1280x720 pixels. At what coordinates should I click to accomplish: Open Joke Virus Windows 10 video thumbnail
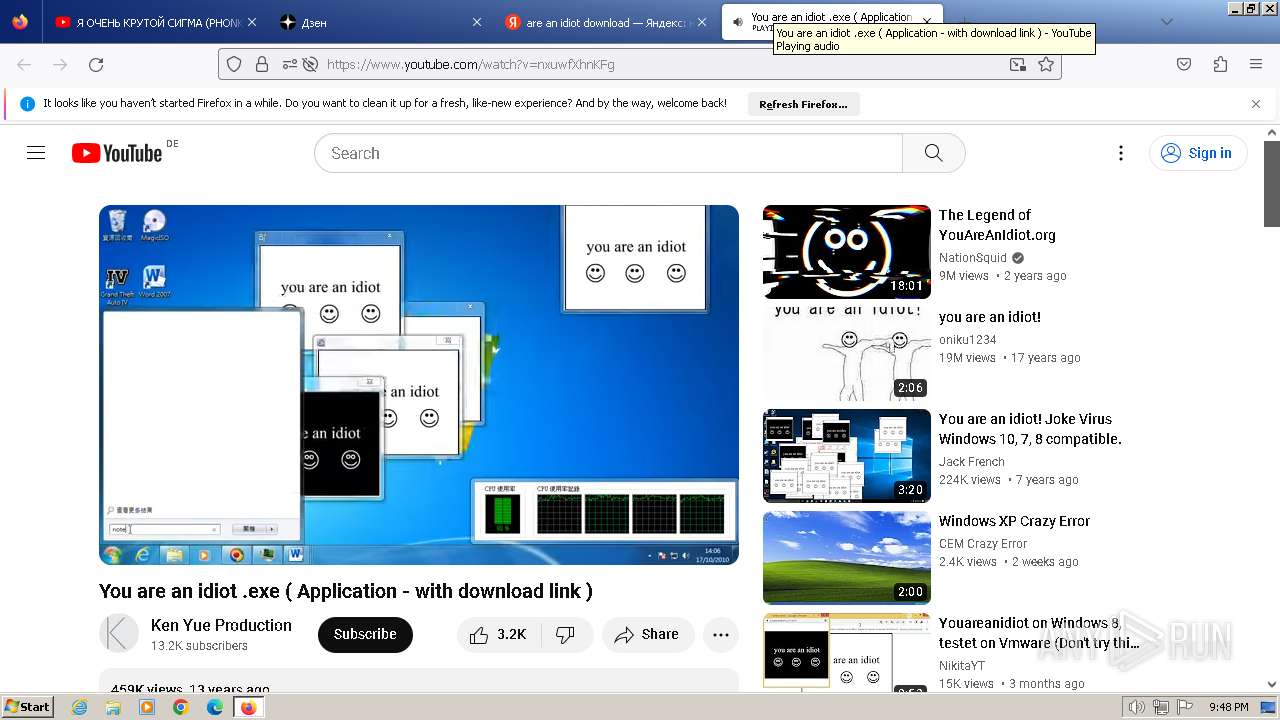pos(847,456)
